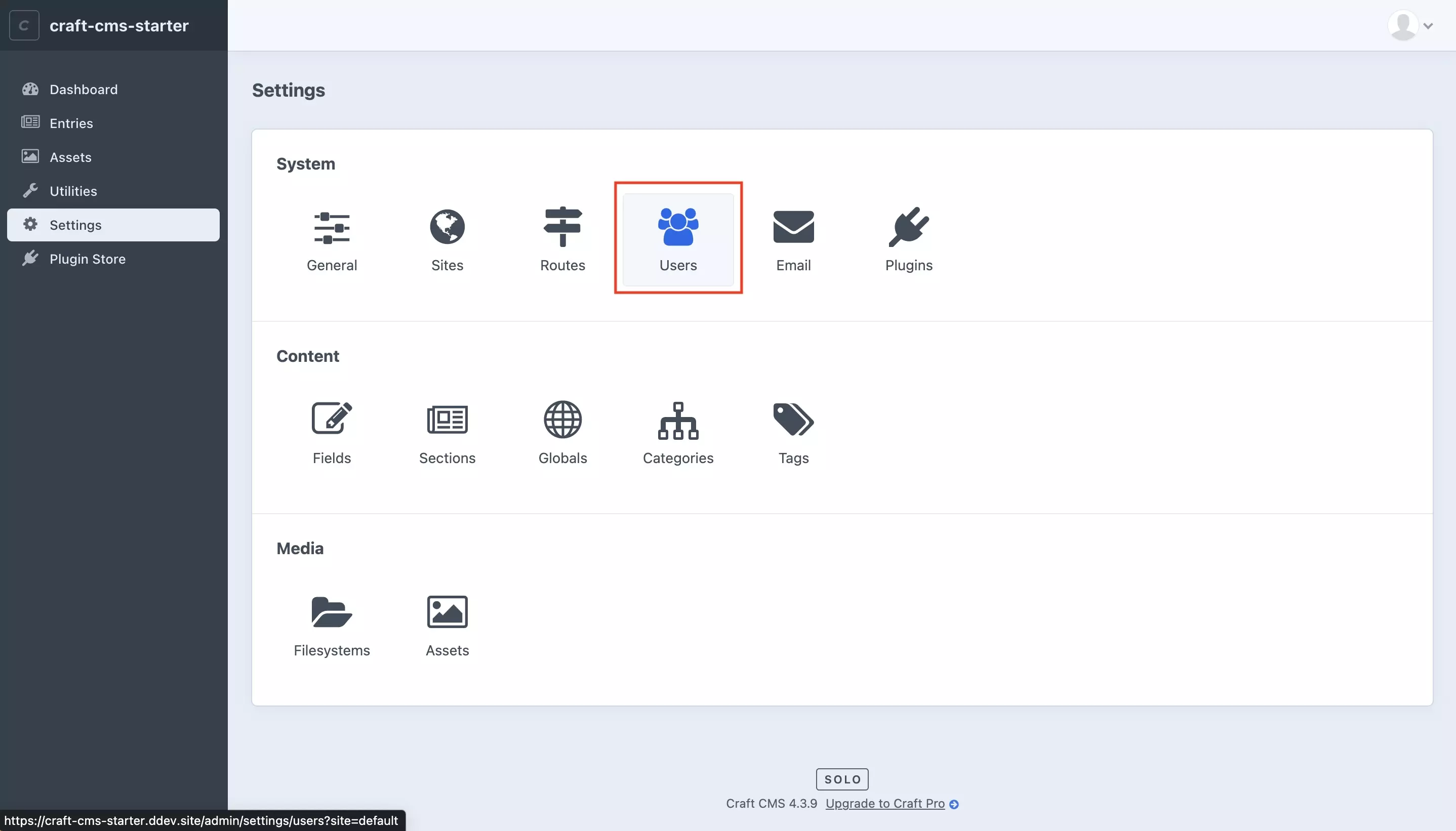Click the Upgrade to Craft Pro arrow icon
The height and width of the screenshot is (831, 1456).
point(954,804)
